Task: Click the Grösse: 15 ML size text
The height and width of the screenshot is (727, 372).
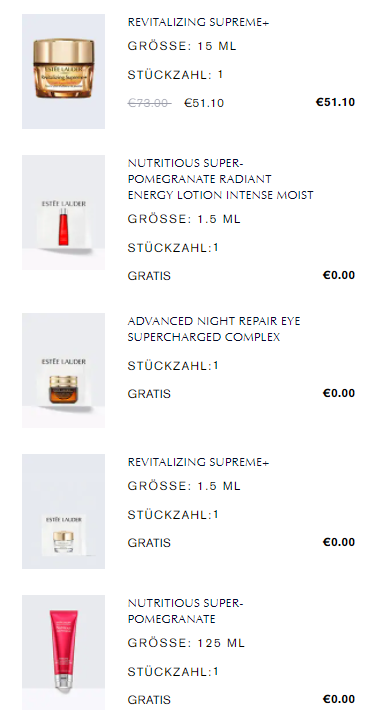Action: 182,46
